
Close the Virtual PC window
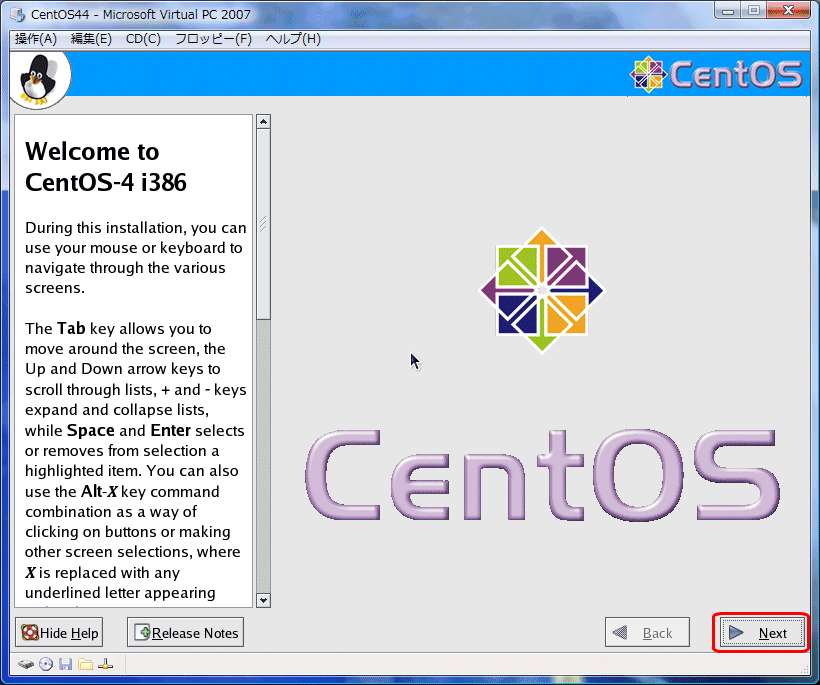coord(789,10)
